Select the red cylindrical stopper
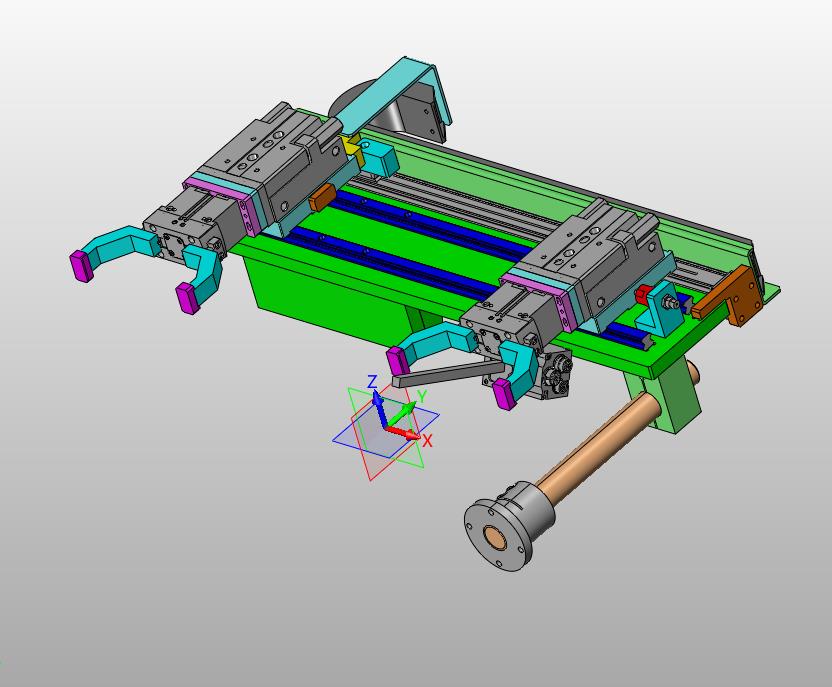Image resolution: width=832 pixels, height=687 pixels. (x=643, y=294)
